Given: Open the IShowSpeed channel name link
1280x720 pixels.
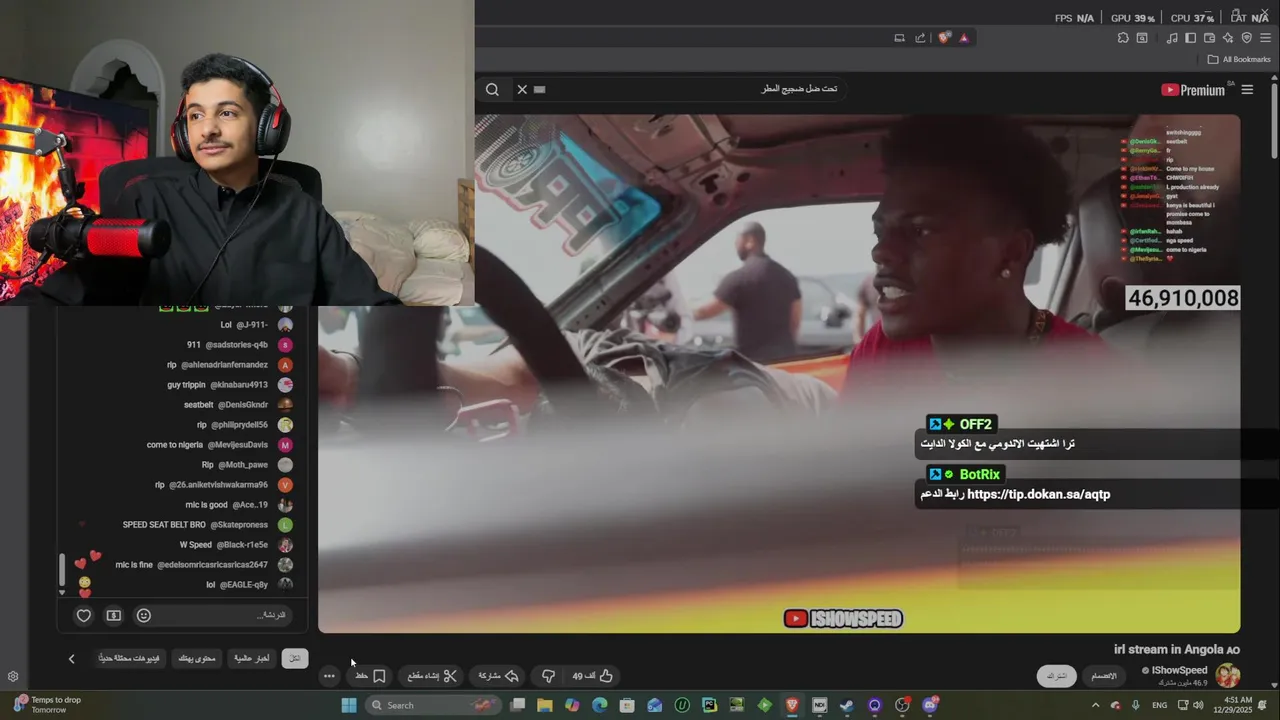Looking at the screenshot, I should coord(1179,670).
